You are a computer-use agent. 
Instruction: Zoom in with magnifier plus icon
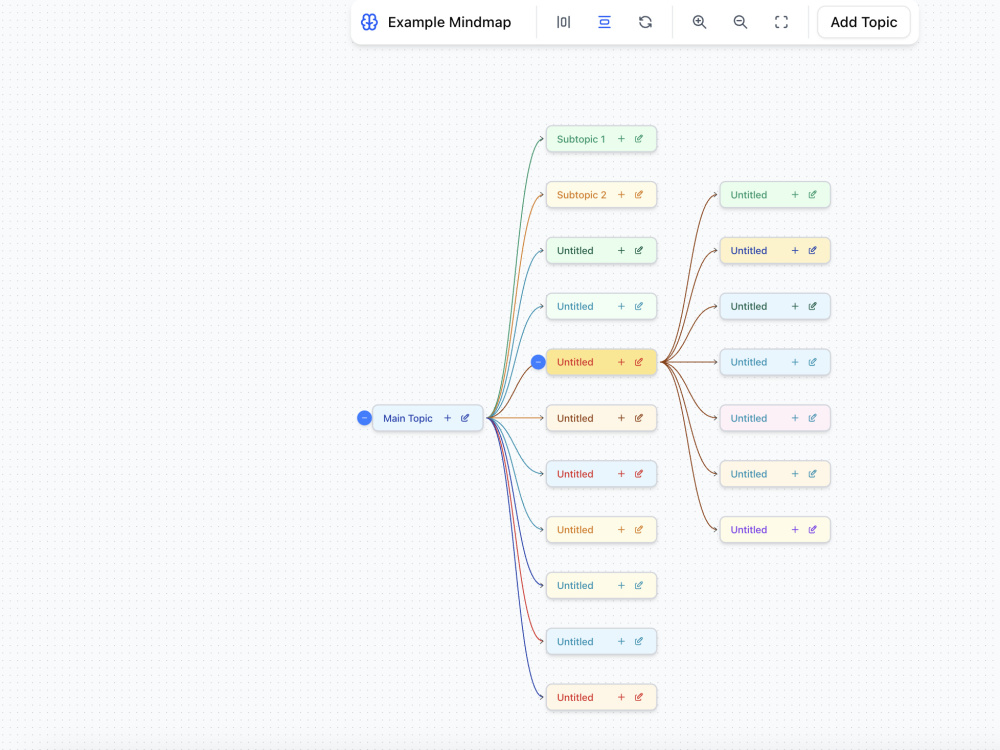point(699,22)
